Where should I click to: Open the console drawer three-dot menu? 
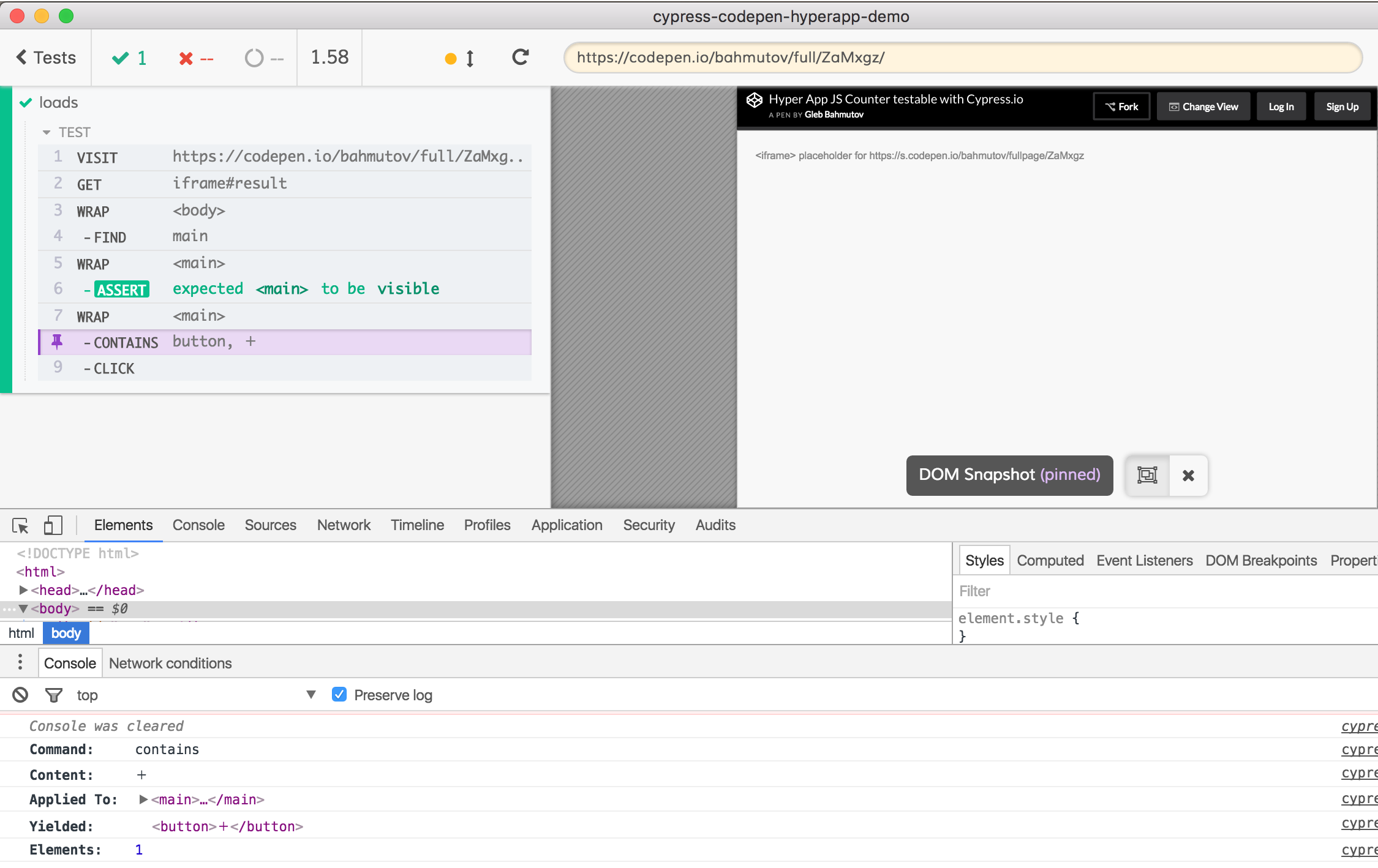click(20, 662)
